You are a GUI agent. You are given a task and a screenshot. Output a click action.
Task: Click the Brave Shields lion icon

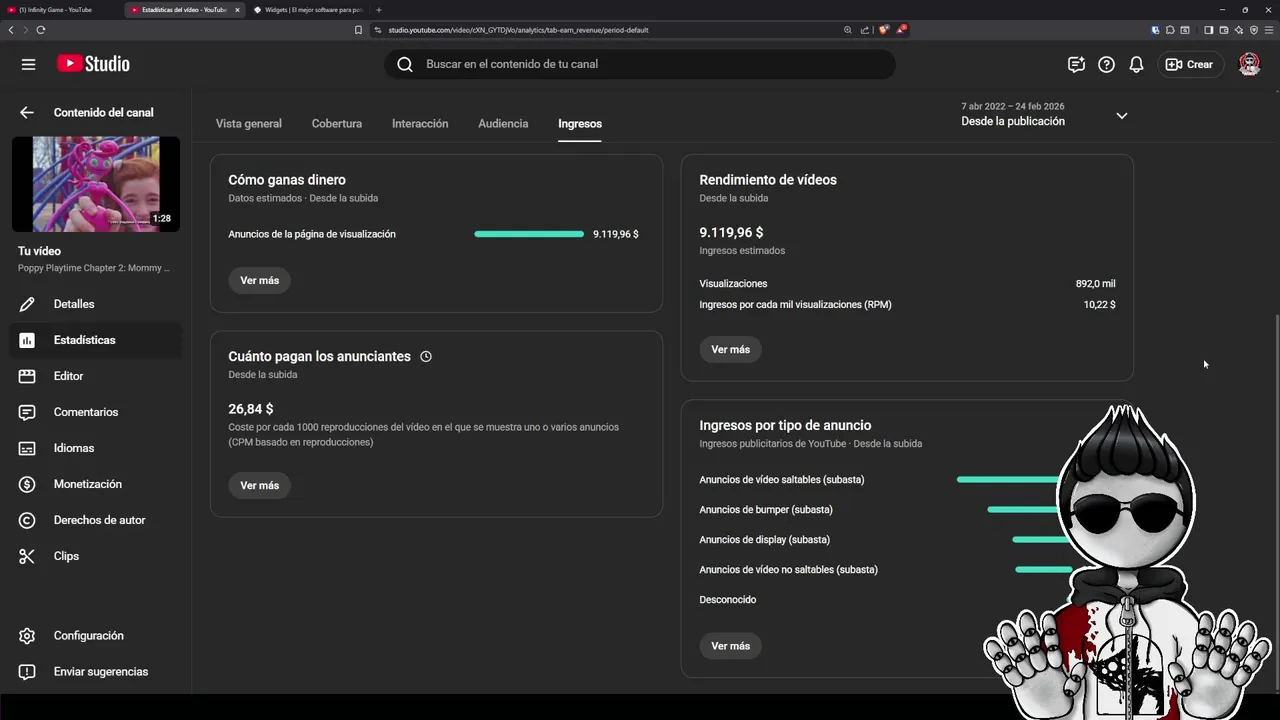pos(883,30)
